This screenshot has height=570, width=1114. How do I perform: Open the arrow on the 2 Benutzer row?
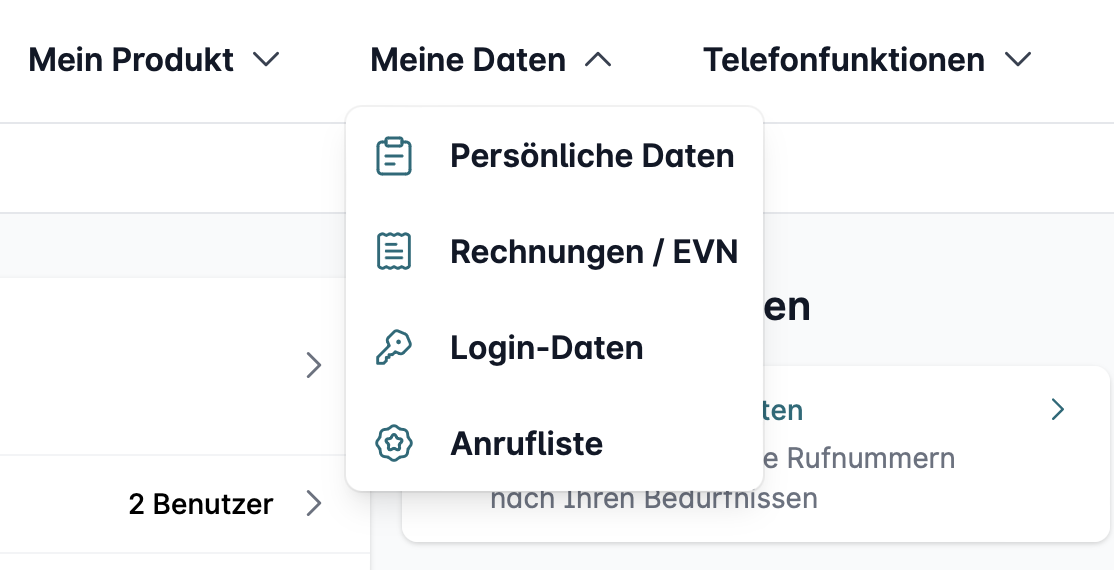pos(314,503)
